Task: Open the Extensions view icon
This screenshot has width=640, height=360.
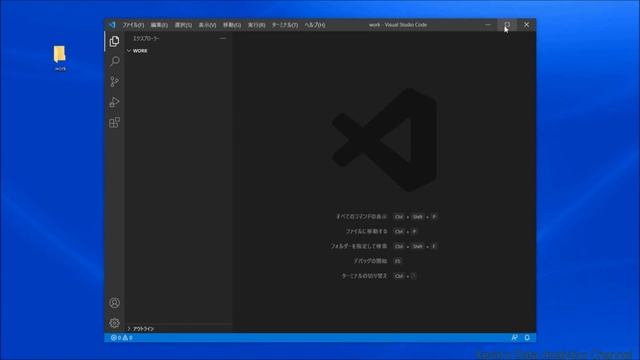Action: [x=114, y=122]
